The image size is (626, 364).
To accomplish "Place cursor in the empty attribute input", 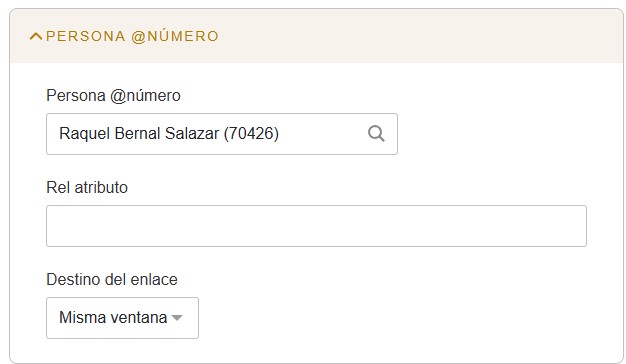I will [316, 226].
